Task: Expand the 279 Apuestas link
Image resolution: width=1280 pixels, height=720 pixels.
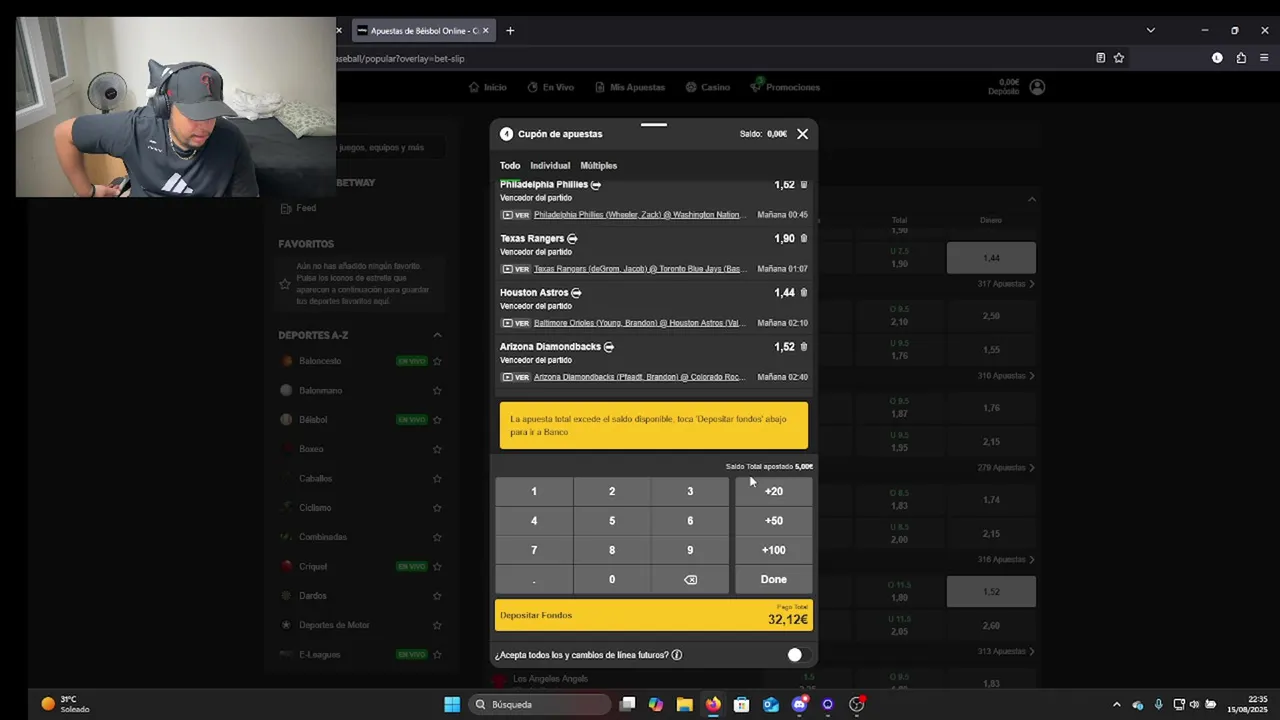Action: tap(1007, 468)
